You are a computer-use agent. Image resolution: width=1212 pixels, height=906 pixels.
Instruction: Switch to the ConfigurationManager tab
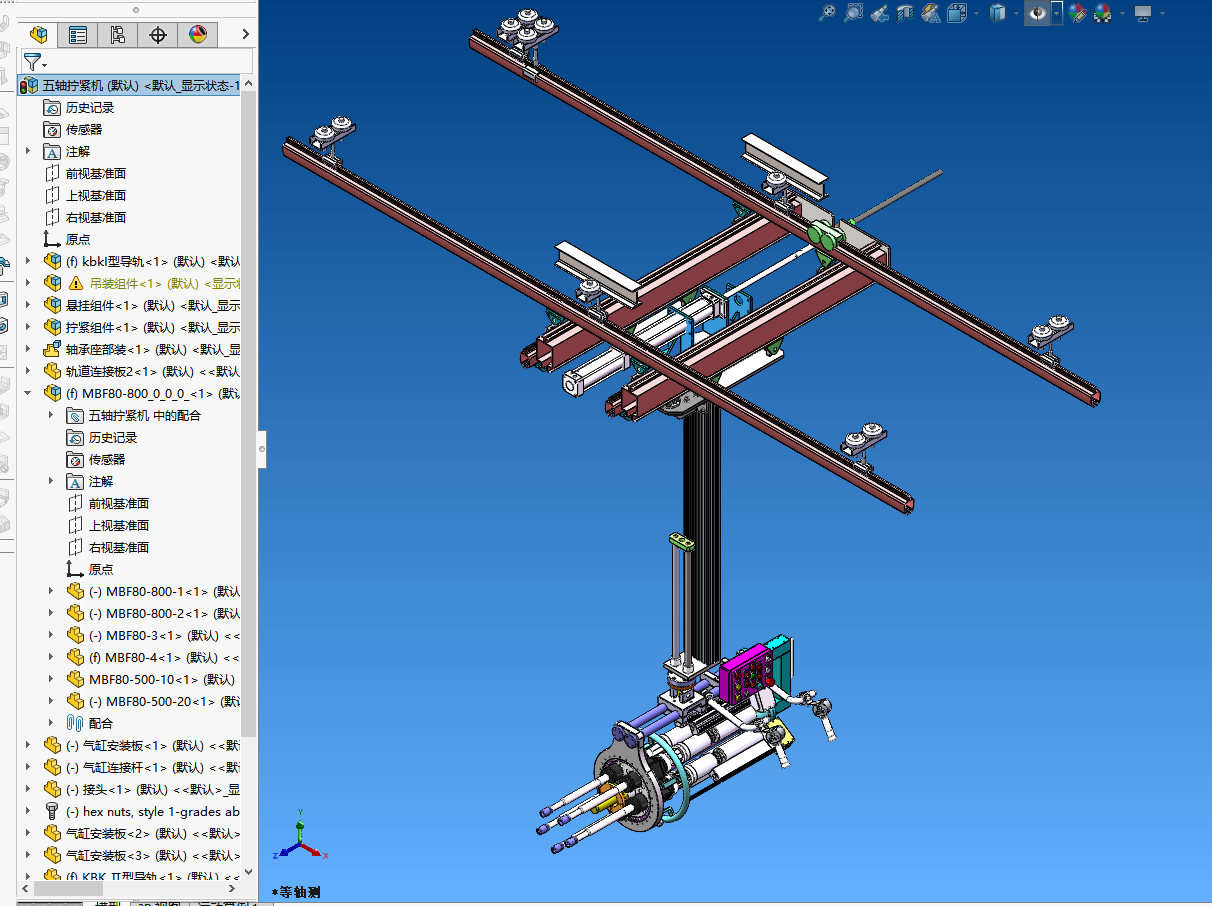[118, 35]
